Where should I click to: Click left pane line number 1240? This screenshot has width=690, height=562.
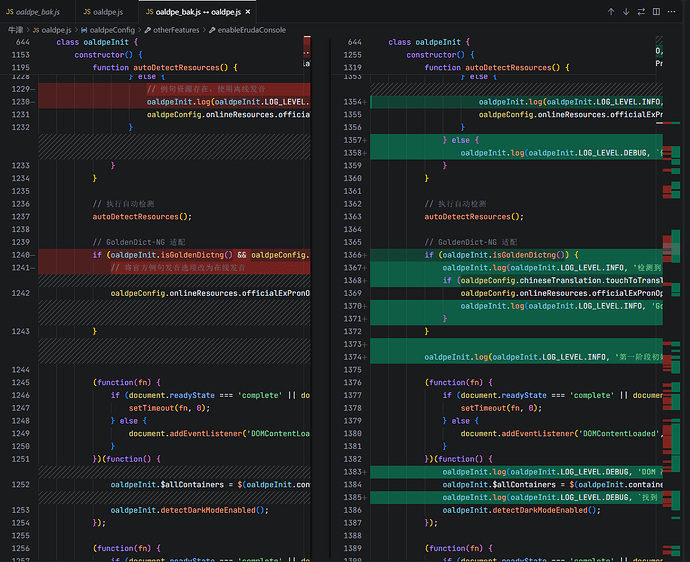[20, 255]
